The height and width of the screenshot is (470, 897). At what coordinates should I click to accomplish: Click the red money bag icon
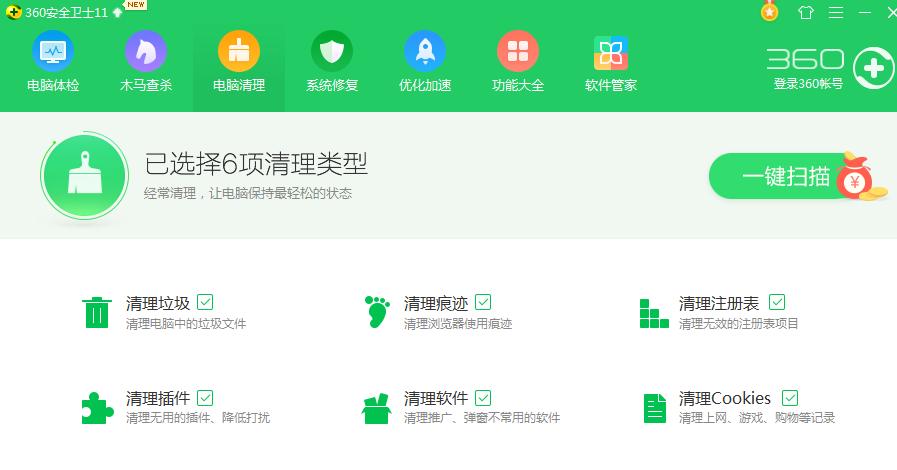click(x=856, y=178)
